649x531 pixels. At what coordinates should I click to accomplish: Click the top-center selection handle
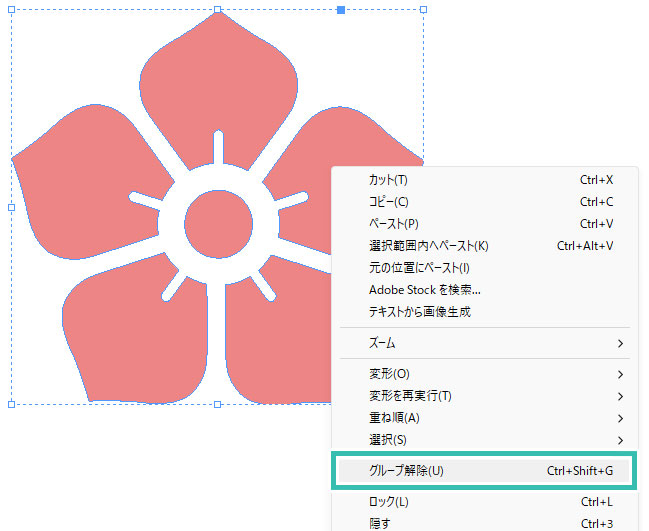(217, 10)
